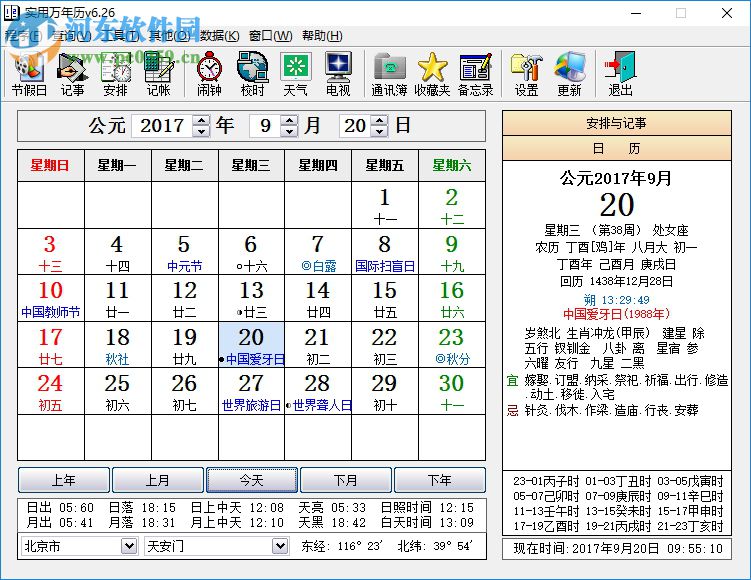Click the 下年 next year button
Viewport: 751px width, 580px height.
coord(440,480)
